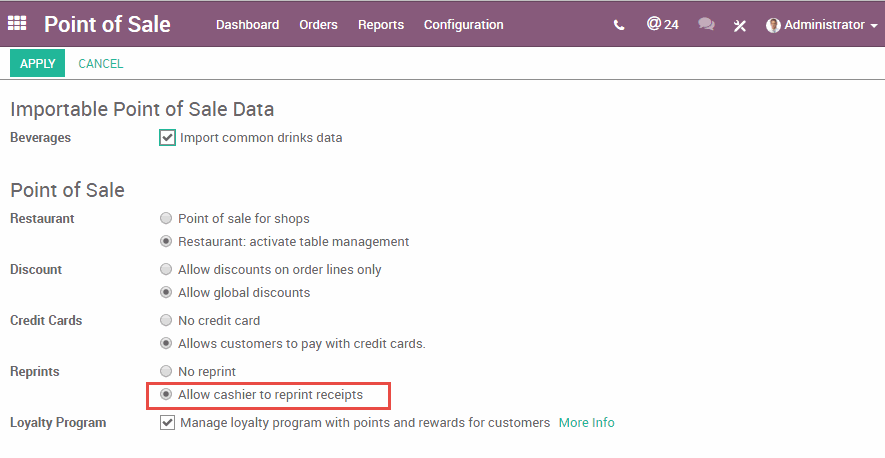Expand the Administrator user dropdown
The height and width of the screenshot is (458, 885).
pyautogui.click(x=823, y=25)
